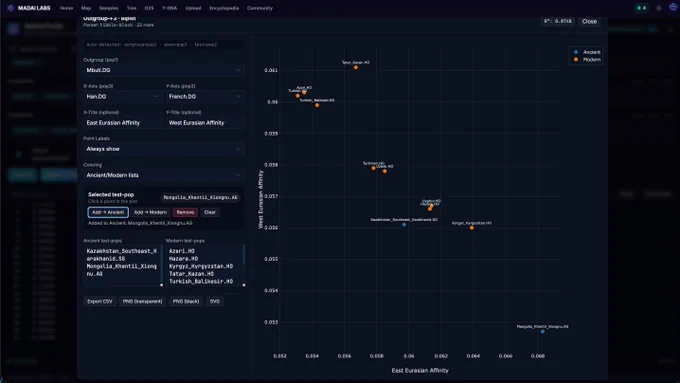
Task: Select the Mongolia_Khentii_Xiongnu.AG blue point
Action: [x=543, y=331]
